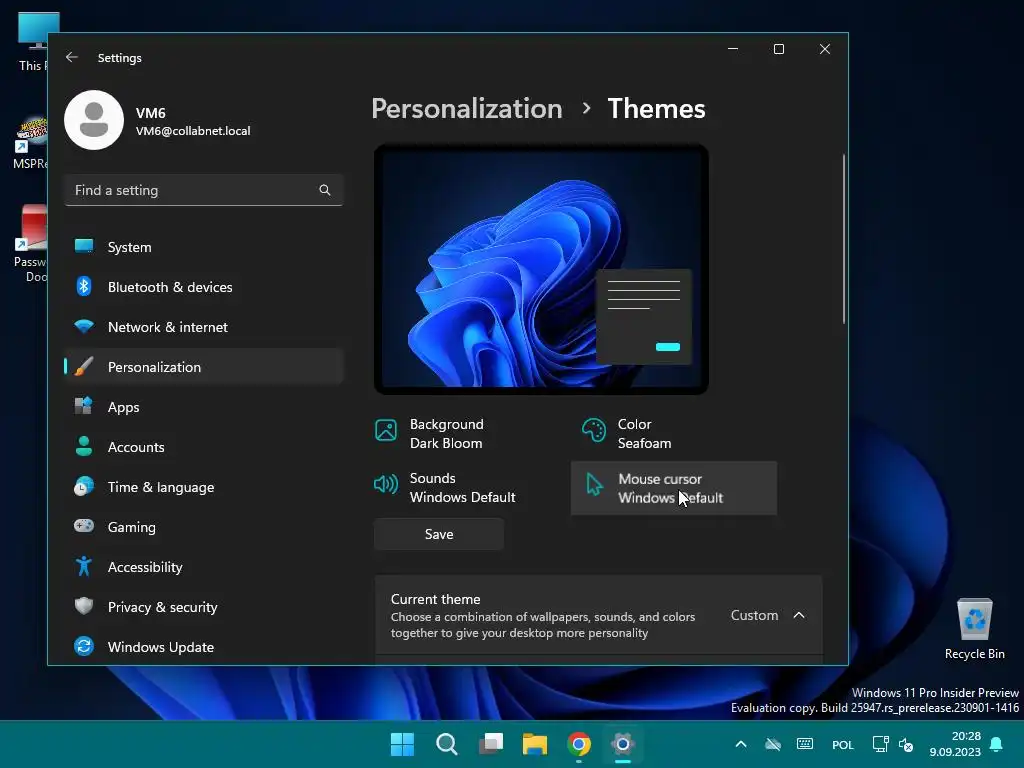Click the VM6@collabnet.local account text
1024x768 pixels.
[x=193, y=131]
